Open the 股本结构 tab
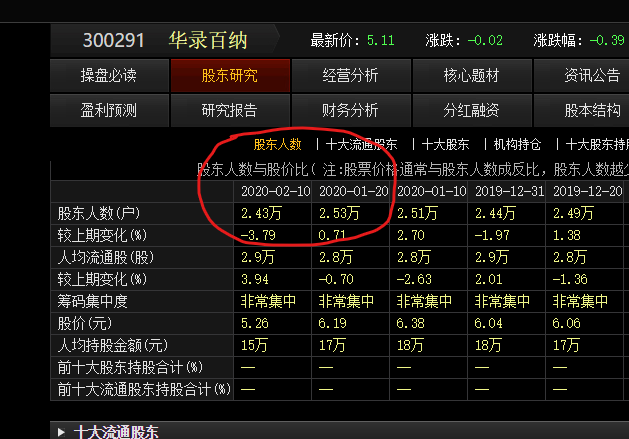This screenshot has height=439, width=629. pyautogui.click(x=582, y=110)
